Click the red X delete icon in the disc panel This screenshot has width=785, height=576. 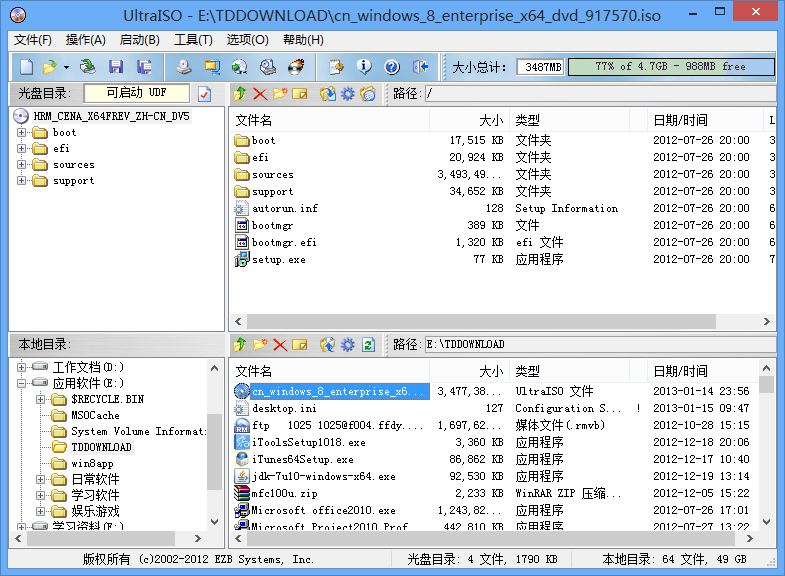click(260, 94)
